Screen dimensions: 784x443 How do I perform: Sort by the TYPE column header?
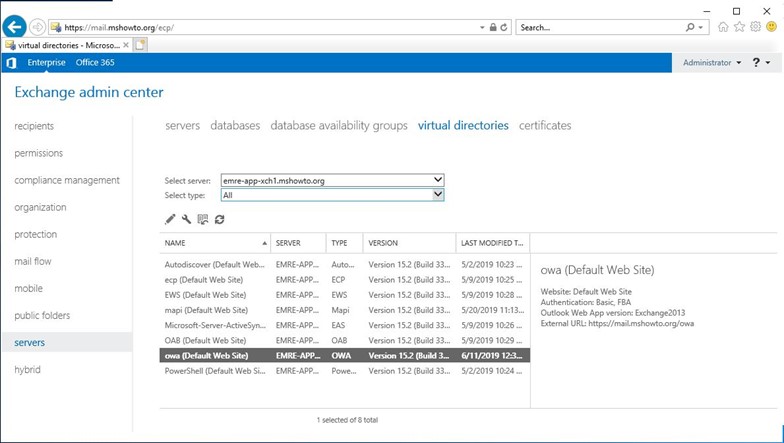(344, 243)
